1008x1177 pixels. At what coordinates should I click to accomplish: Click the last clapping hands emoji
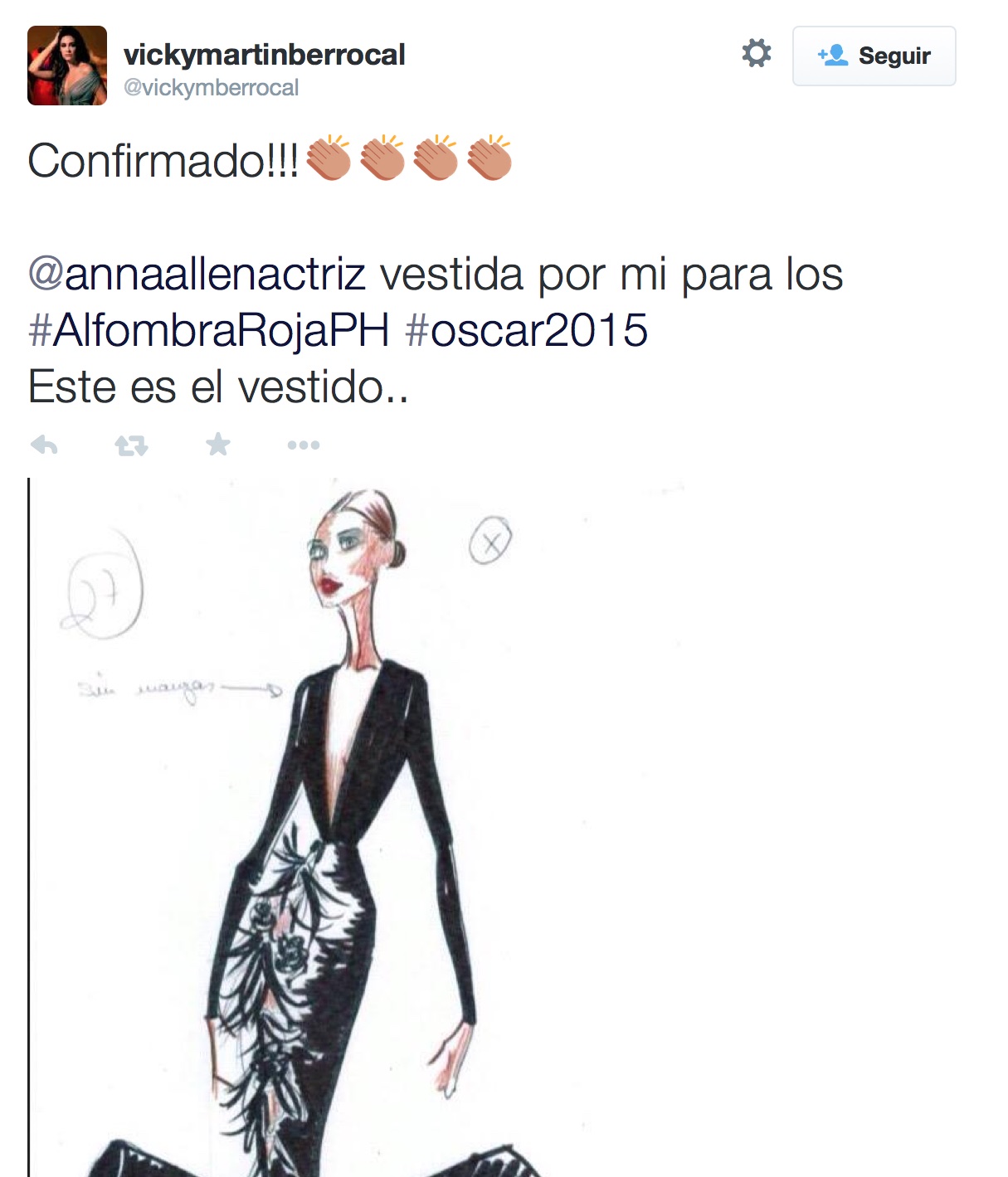(x=489, y=158)
